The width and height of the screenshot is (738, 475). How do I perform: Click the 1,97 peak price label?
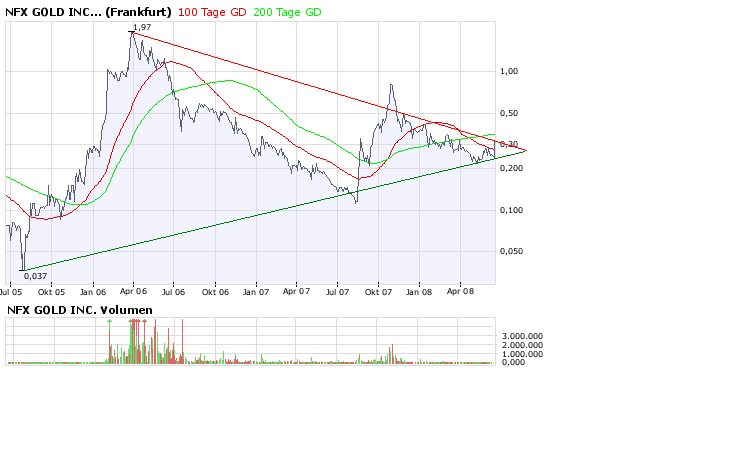[141, 27]
